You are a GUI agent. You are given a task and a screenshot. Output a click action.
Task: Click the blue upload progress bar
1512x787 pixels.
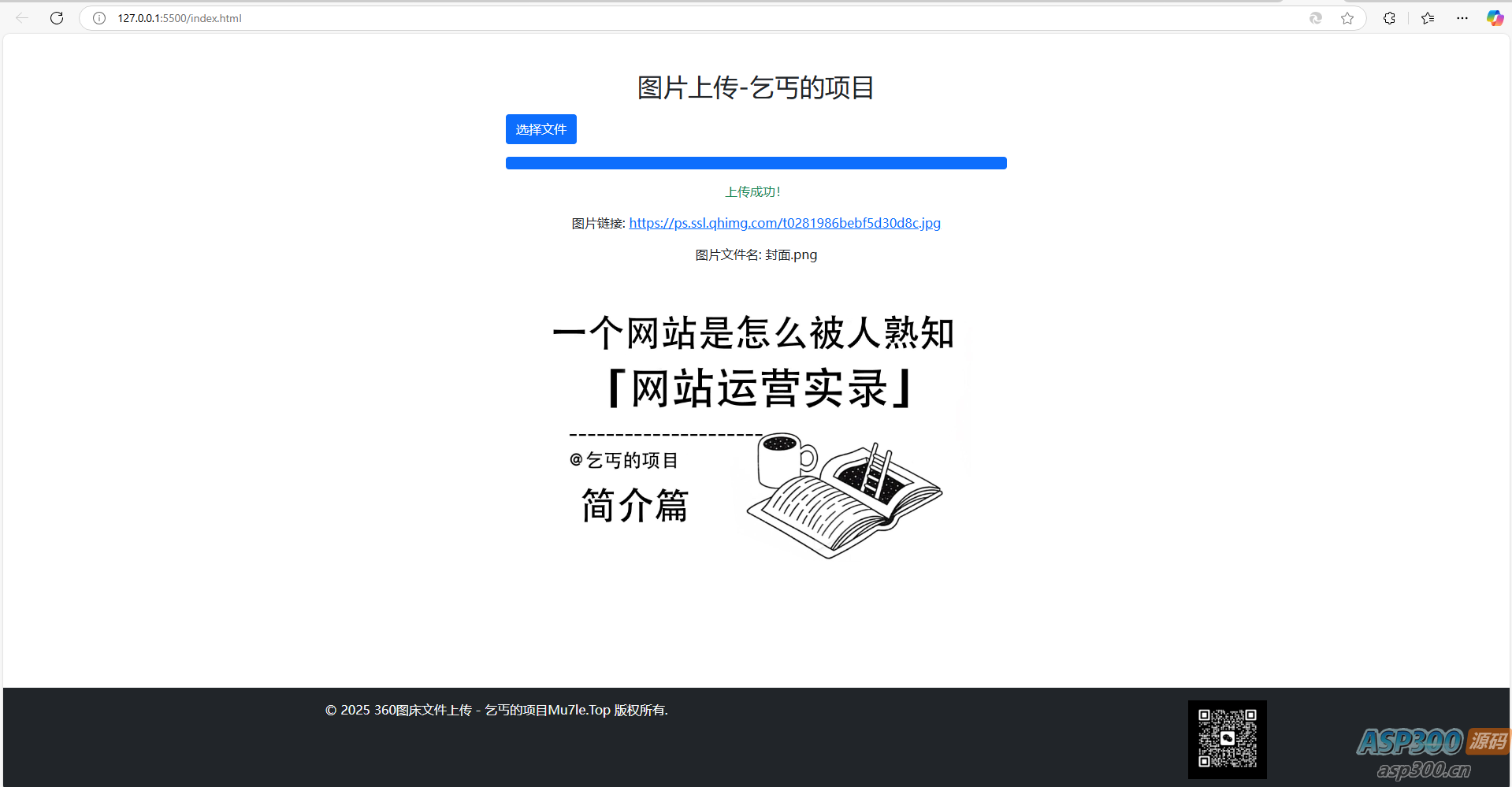click(756, 162)
